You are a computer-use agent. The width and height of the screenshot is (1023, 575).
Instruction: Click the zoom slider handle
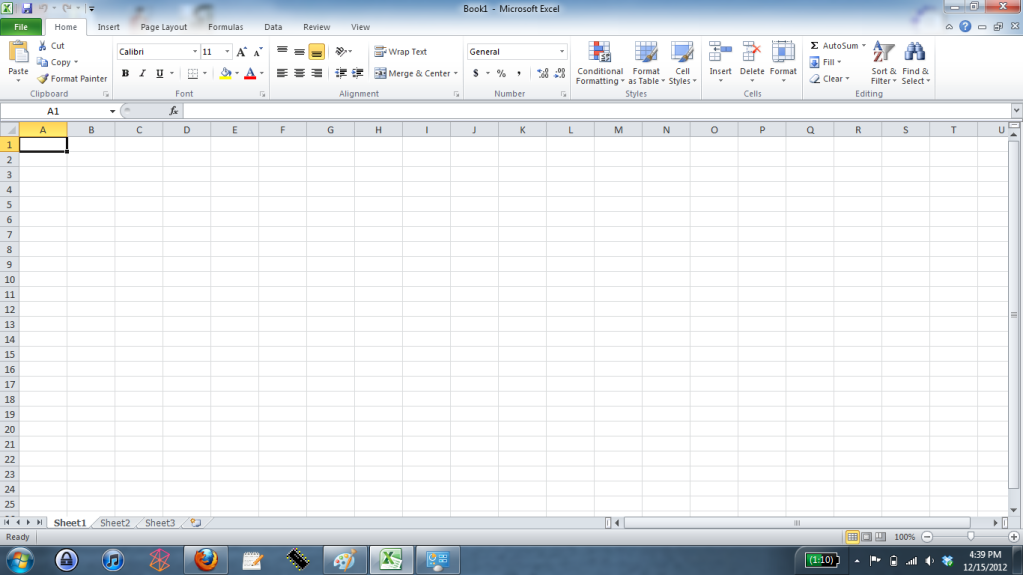pyautogui.click(x=970, y=536)
